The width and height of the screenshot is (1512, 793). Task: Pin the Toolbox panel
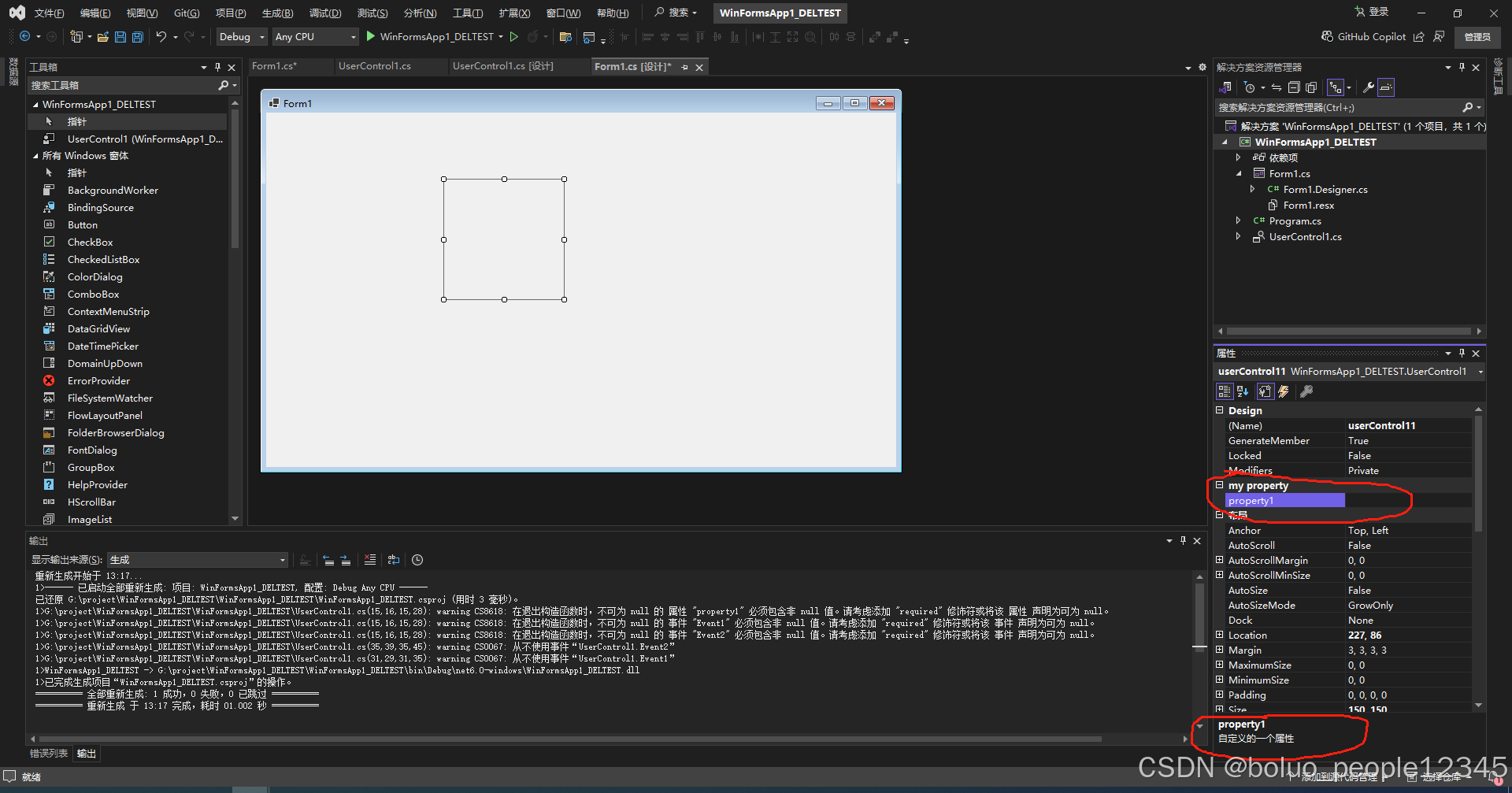click(x=218, y=67)
